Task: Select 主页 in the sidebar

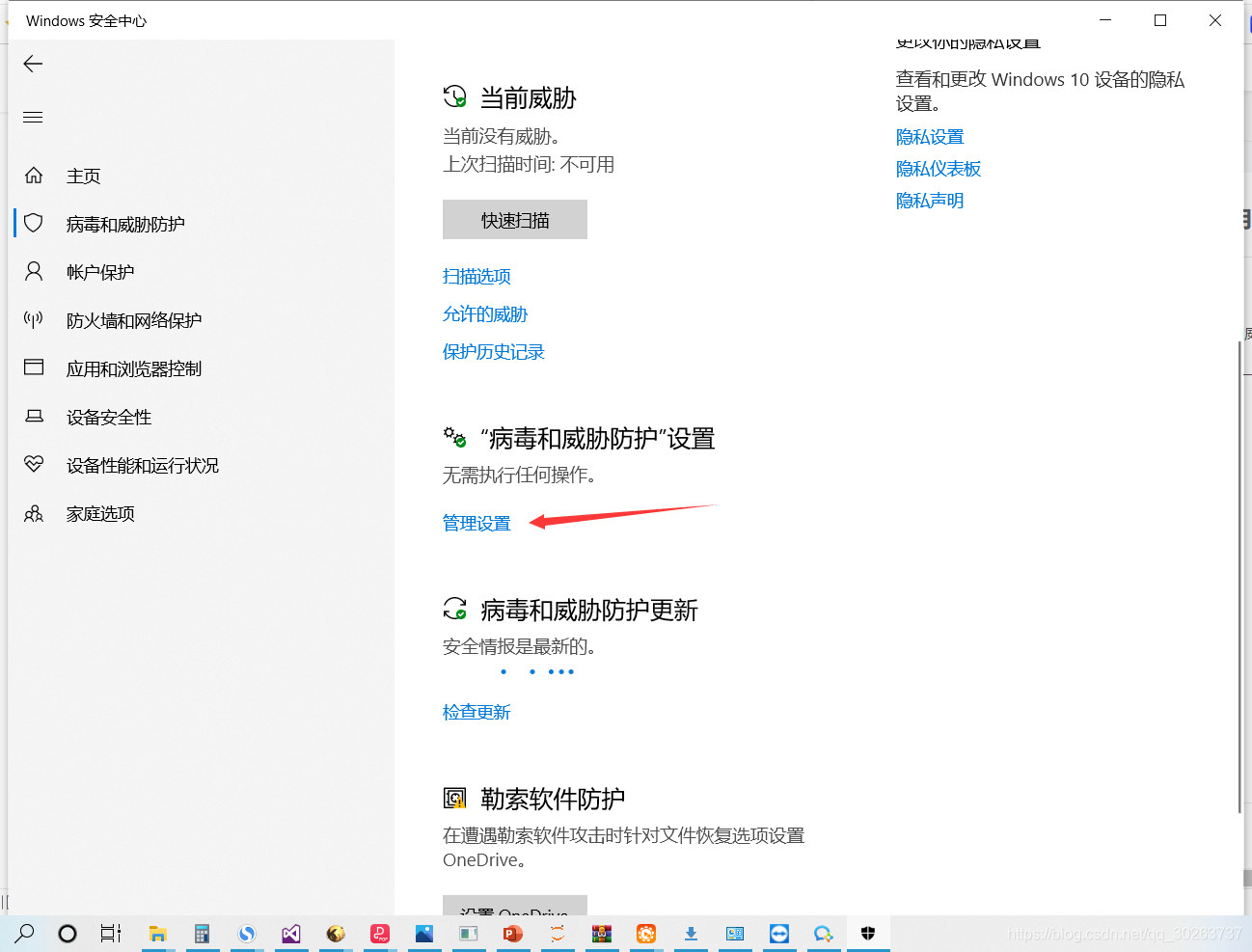Action: 83,177
